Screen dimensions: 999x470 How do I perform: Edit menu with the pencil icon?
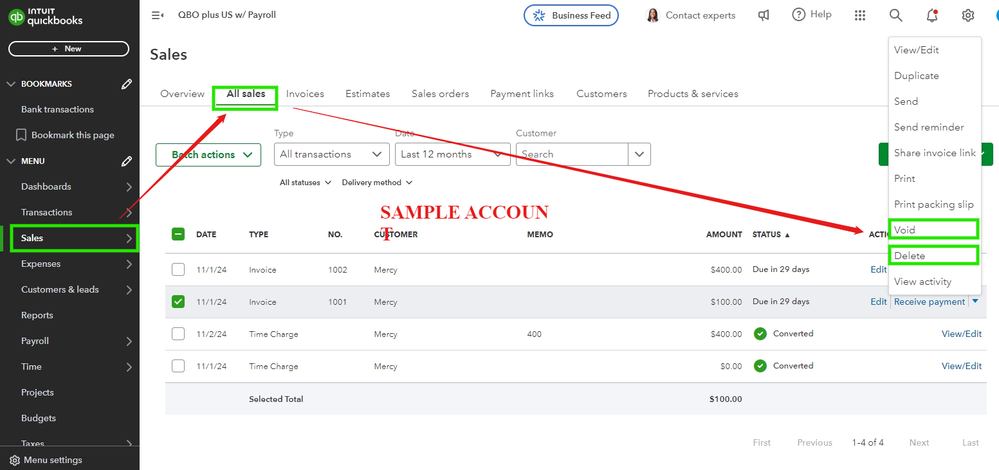tap(127, 161)
